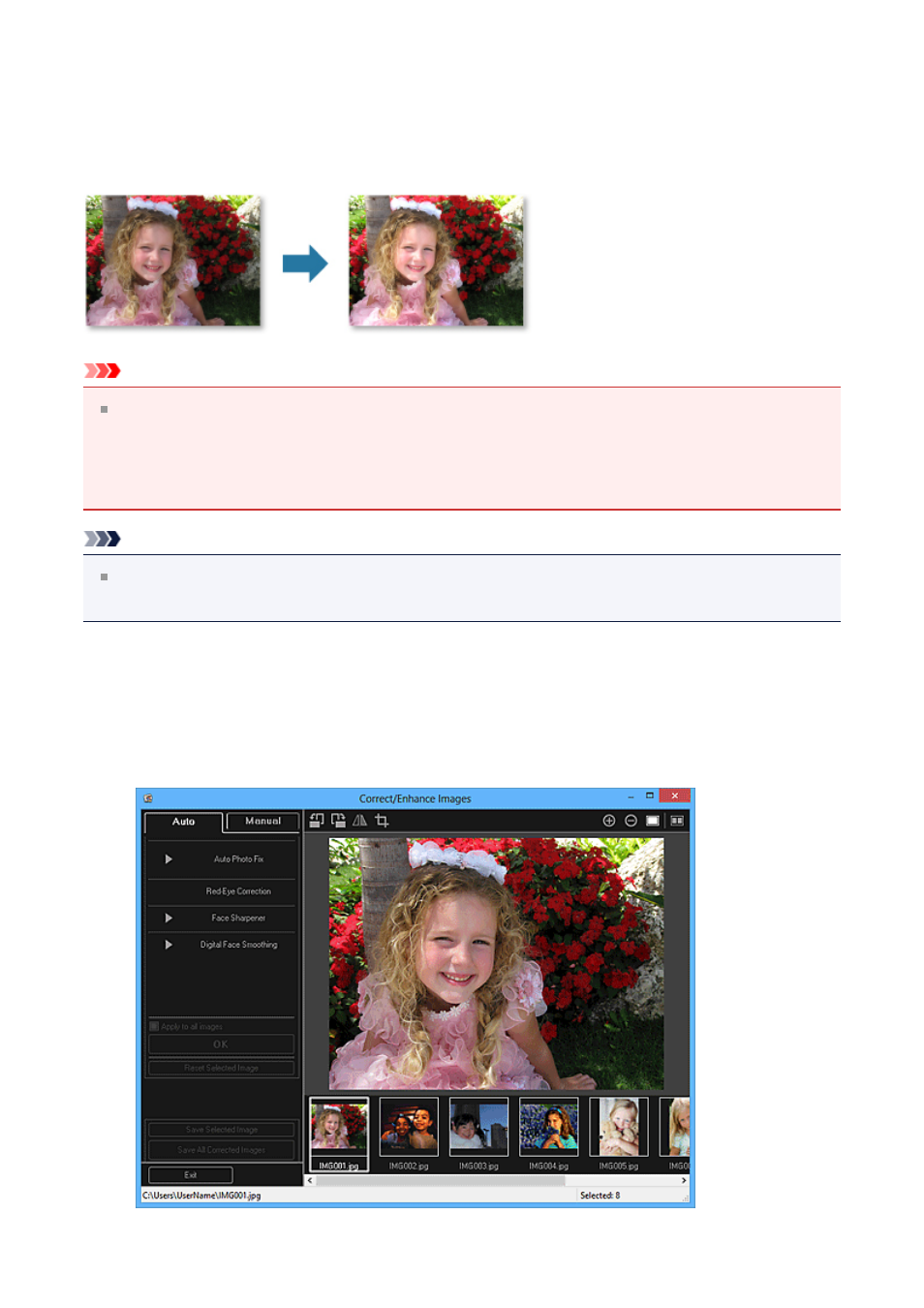Screen dimensions: 924x1308
Task: Click the rotate right 90 degrees icon
Action: click(338, 821)
